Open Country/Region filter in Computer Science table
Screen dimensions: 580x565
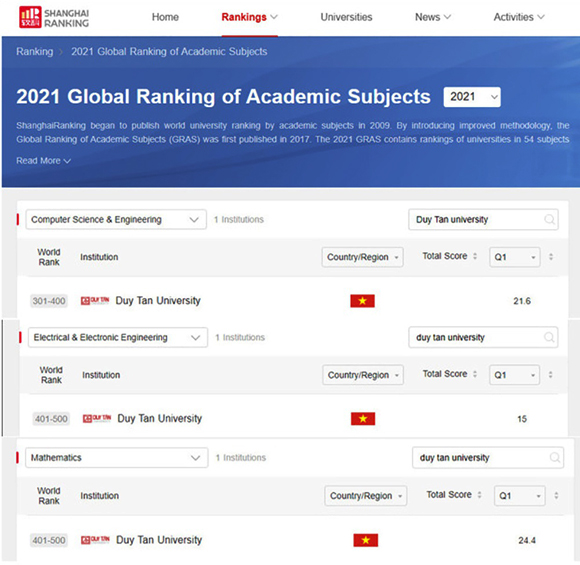pos(362,257)
